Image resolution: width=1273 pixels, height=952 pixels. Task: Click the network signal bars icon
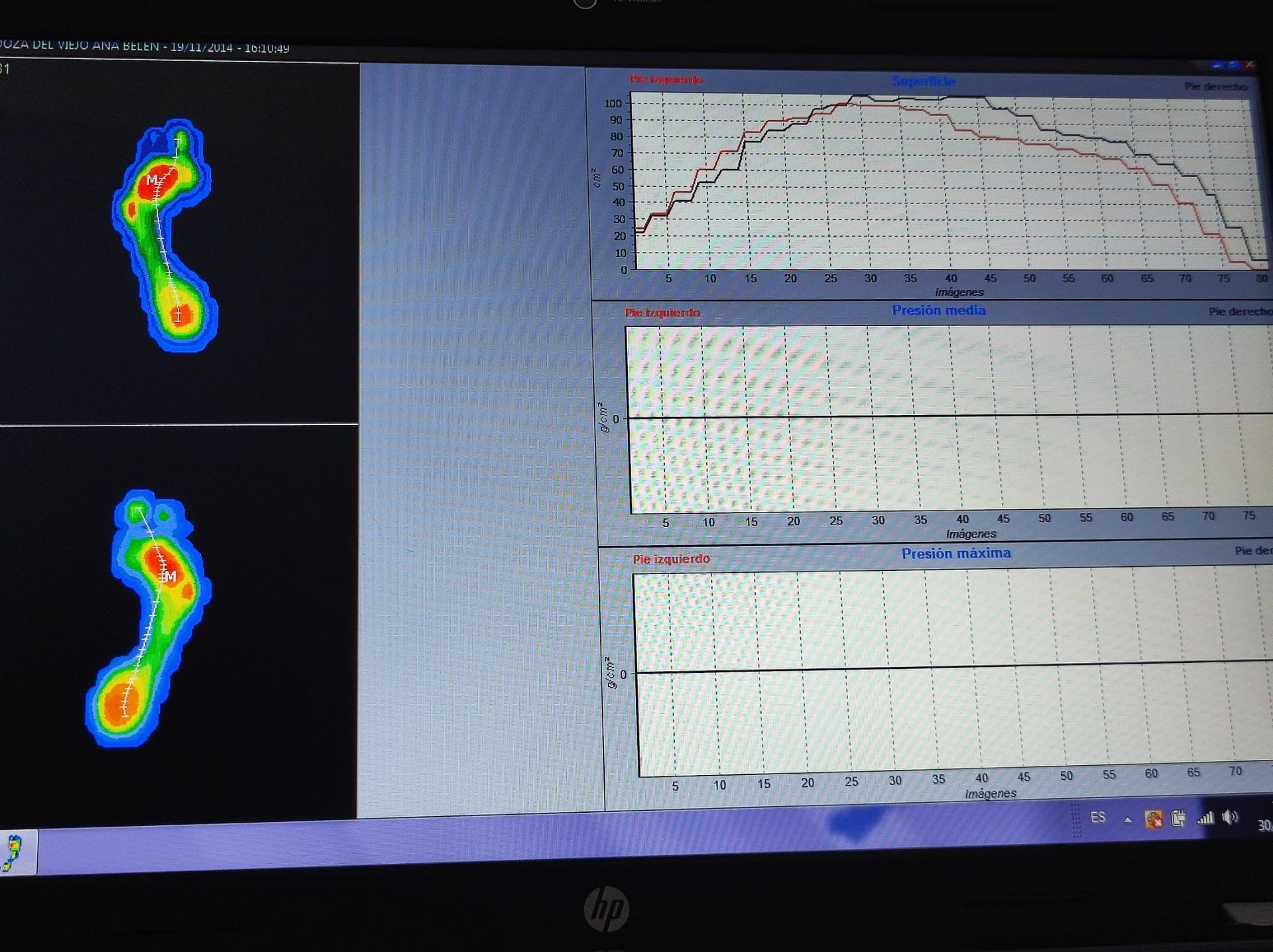tap(1205, 819)
